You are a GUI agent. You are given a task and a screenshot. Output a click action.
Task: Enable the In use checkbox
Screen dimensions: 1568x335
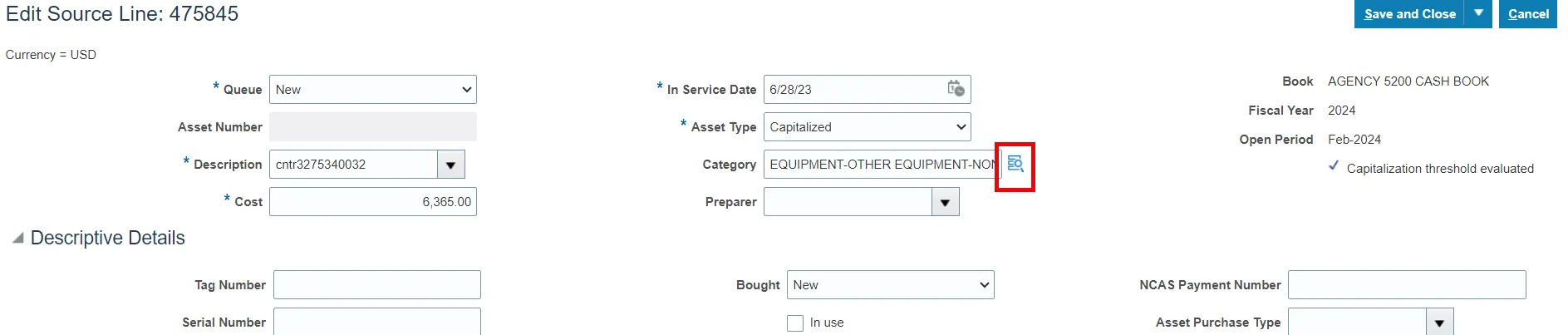[x=795, y=323]
